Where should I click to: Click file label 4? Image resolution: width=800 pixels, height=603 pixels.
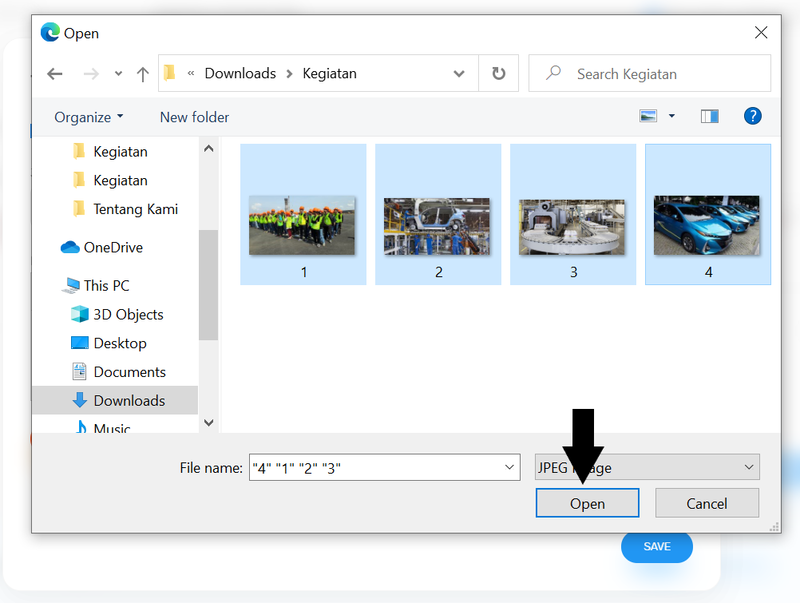[x=709, y=272]
